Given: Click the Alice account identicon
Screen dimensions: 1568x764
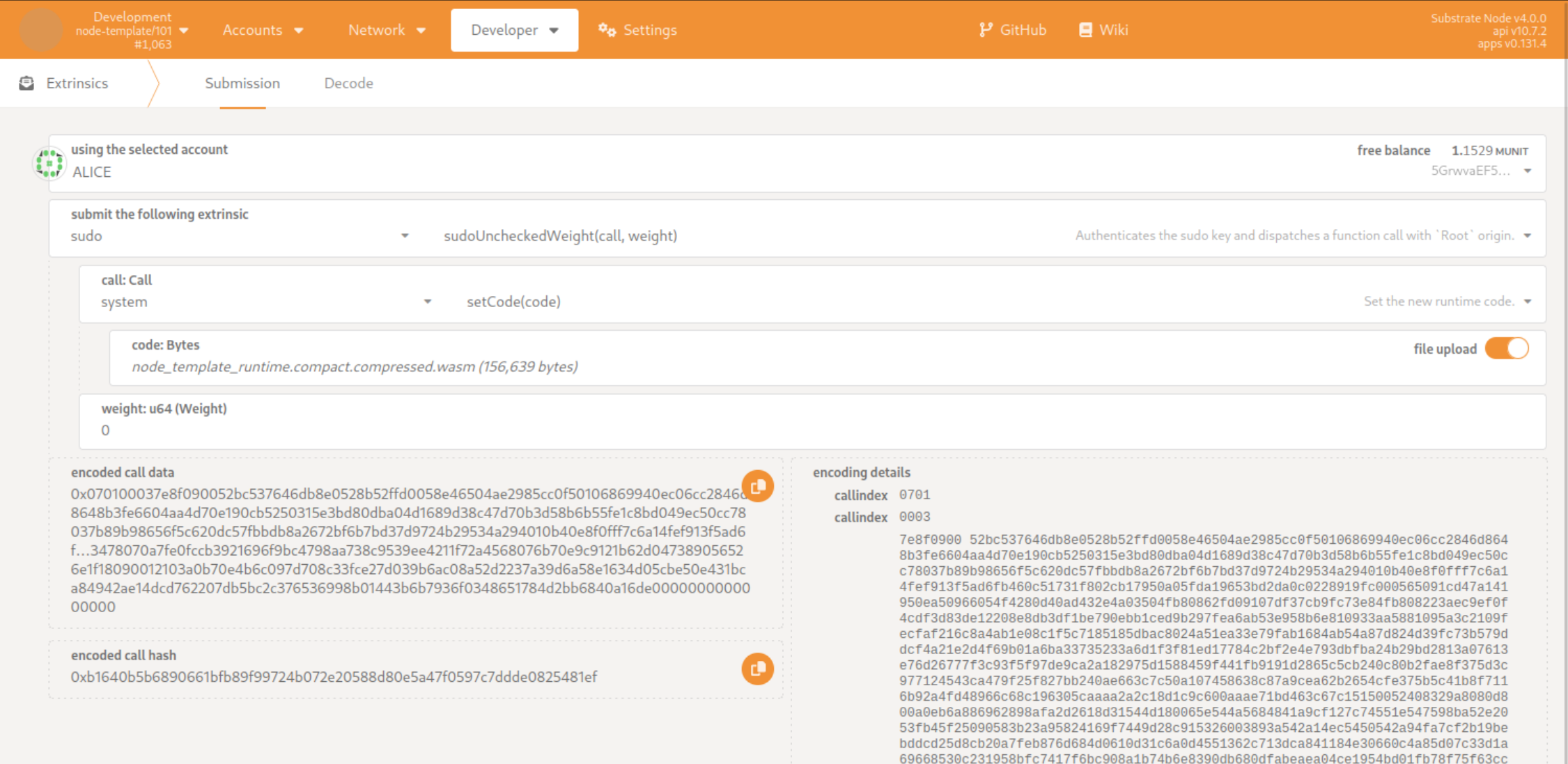Looking at the screenshot, I should point(49,163).
